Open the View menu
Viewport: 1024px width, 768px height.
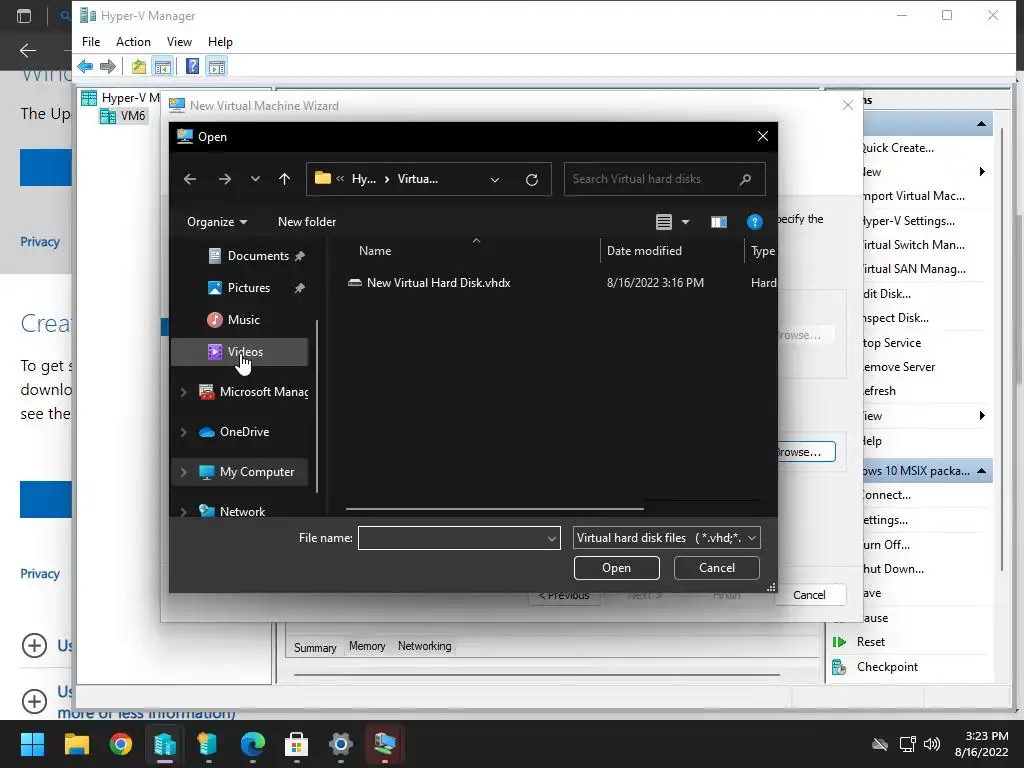click(x=179, y=42)
